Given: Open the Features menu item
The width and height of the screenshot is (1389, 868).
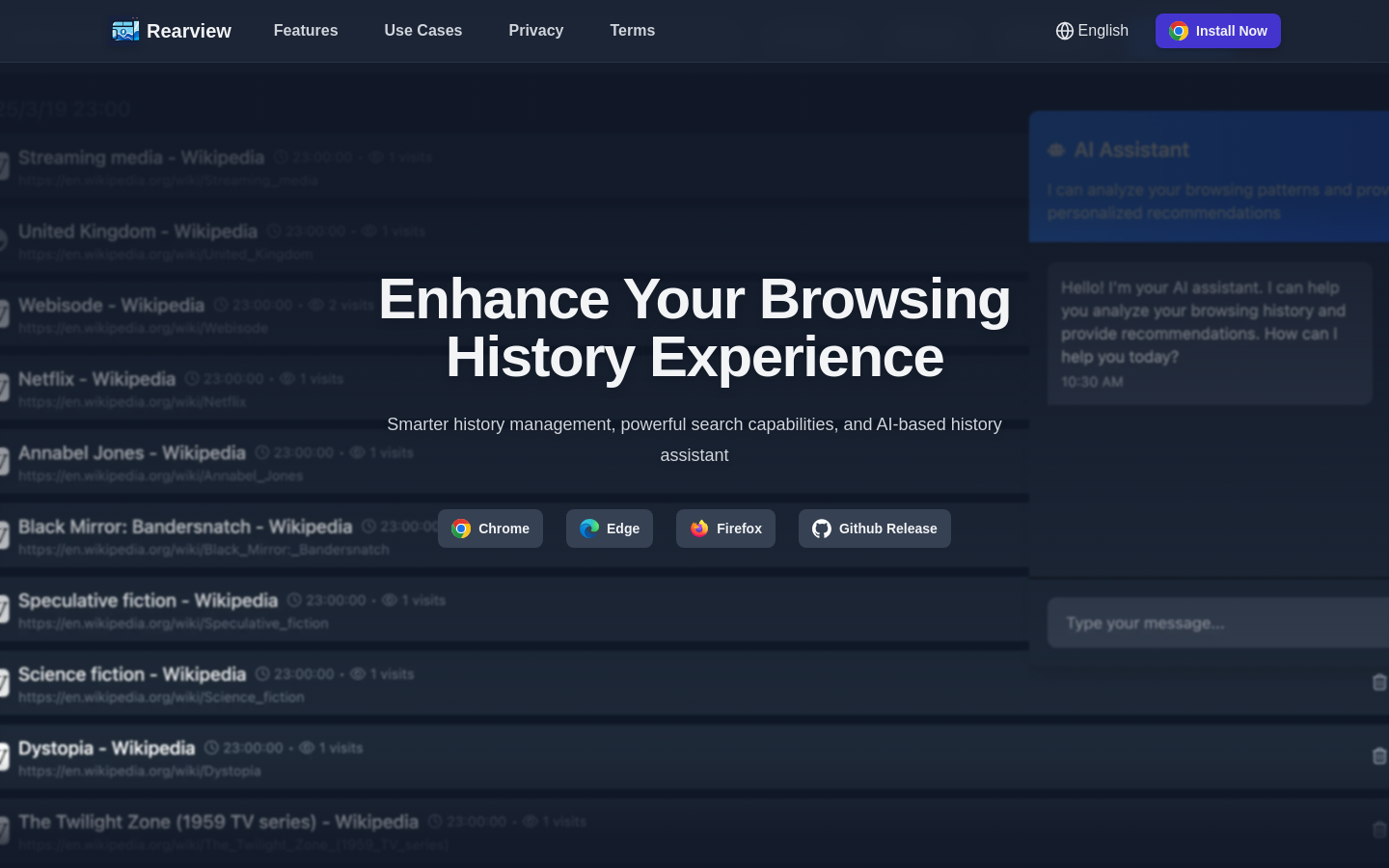Looking at the screenshot, I should coord(306,31).
